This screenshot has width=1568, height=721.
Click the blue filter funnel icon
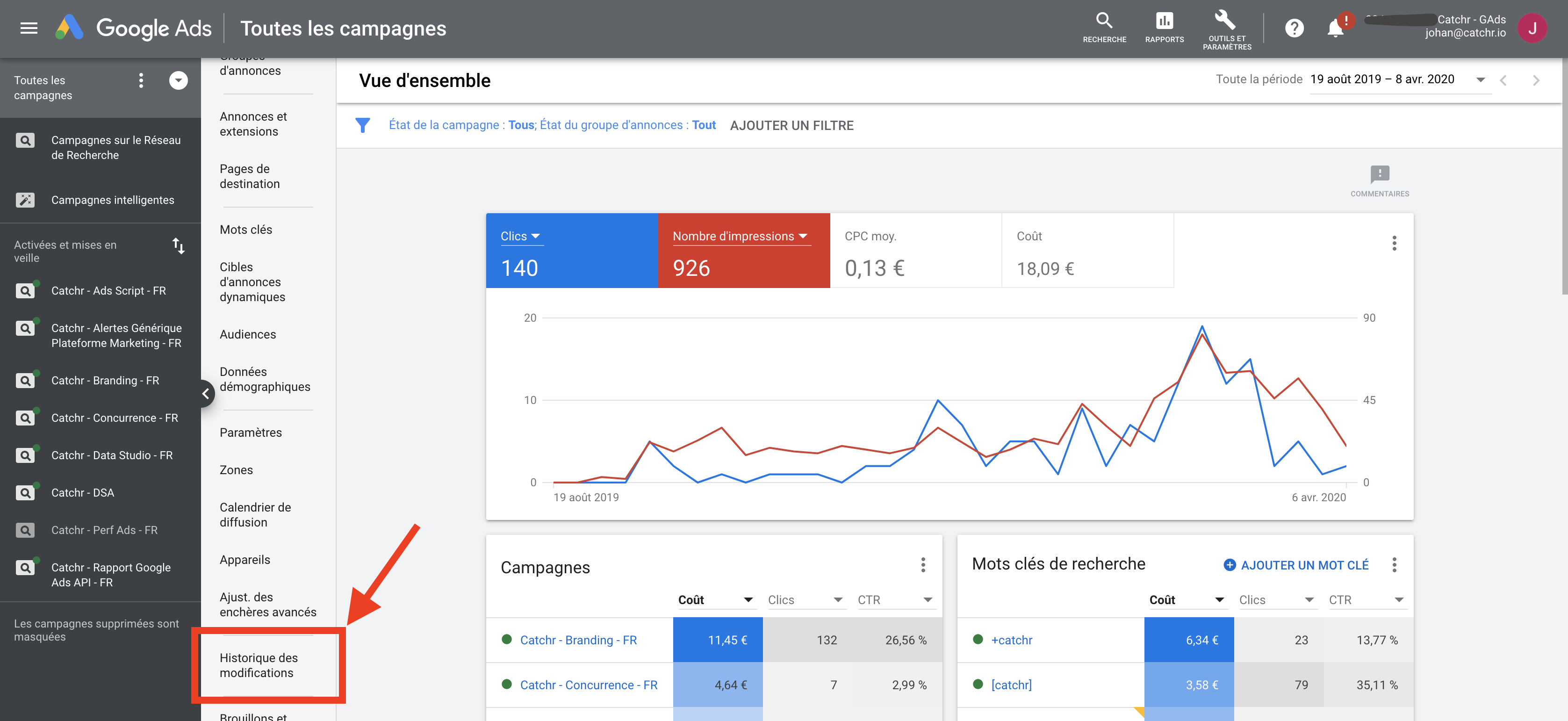point(363,125)
